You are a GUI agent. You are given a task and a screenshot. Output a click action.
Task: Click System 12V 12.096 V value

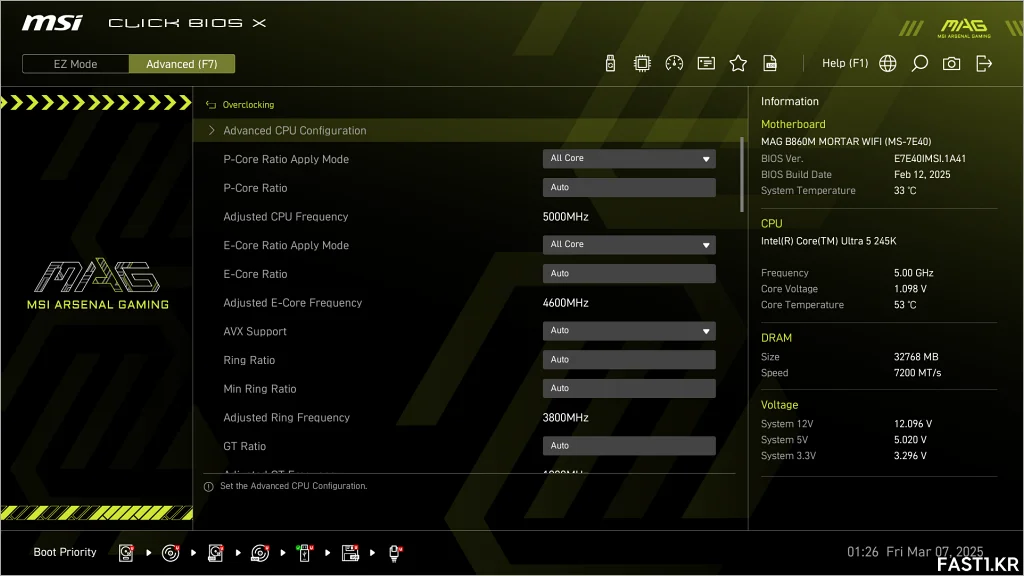coord(913,424)
